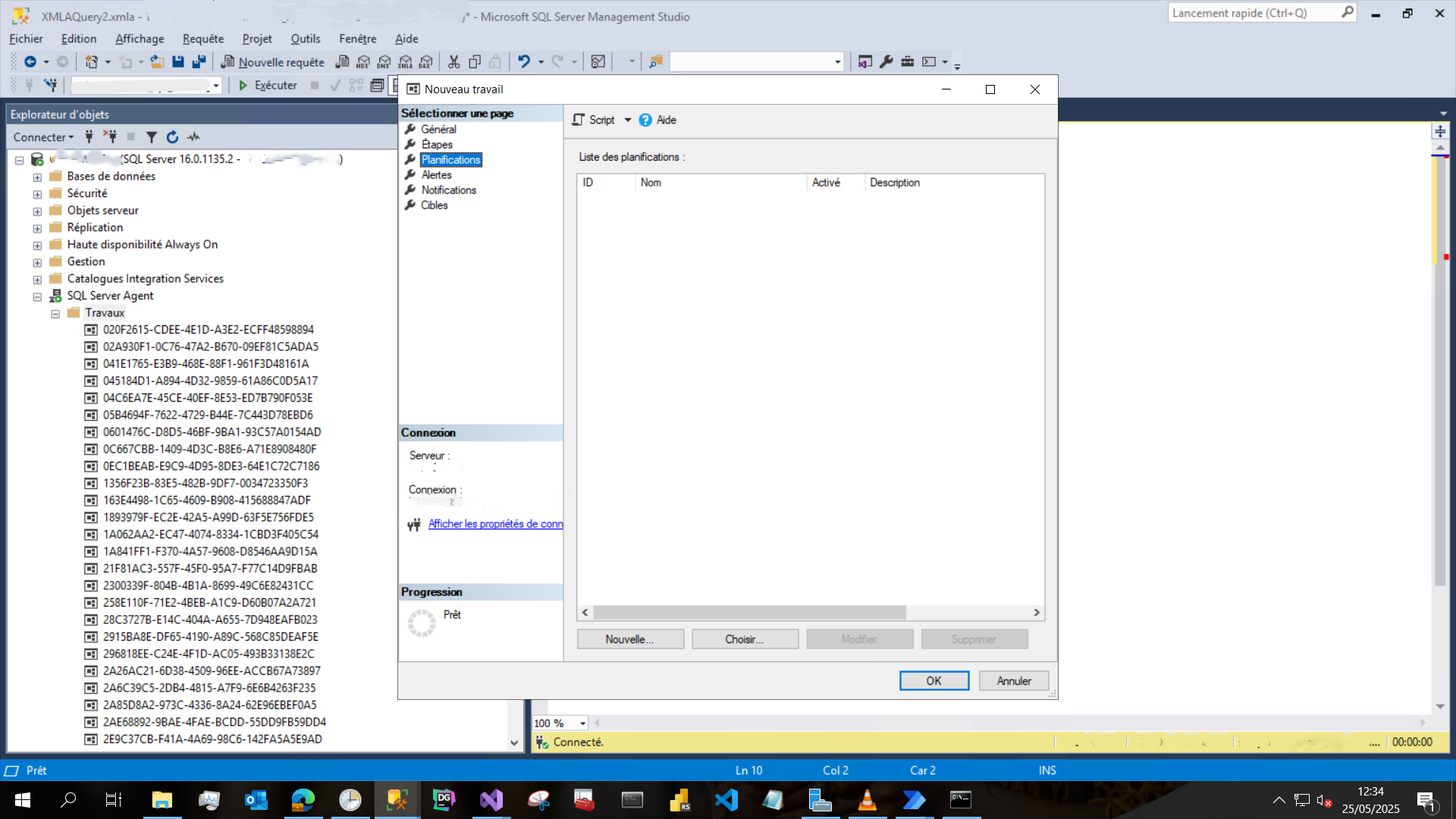
Task: Click the activity monitor icon in Object Explorer
Action: [193, 137]
